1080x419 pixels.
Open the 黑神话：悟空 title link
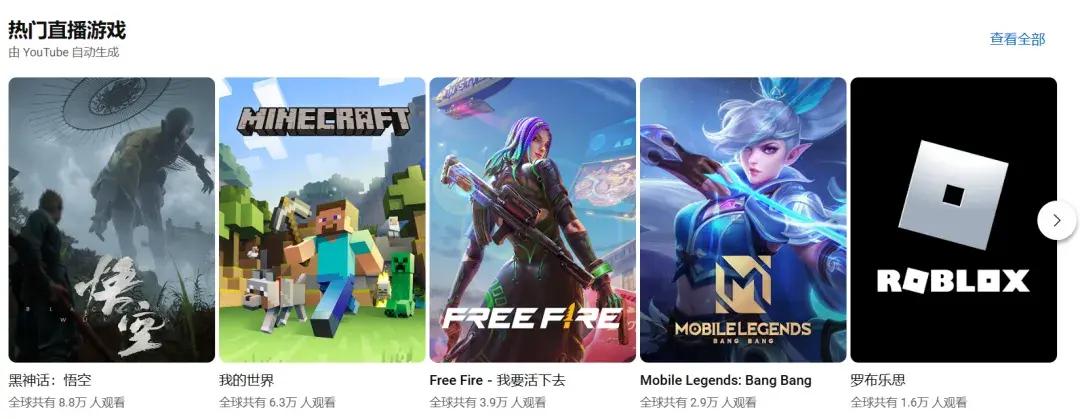[x=50, y=380]
